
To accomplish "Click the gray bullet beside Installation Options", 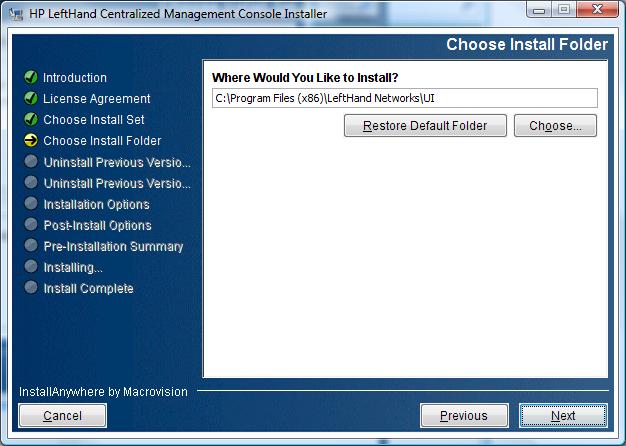I will (x=31, y=203).
